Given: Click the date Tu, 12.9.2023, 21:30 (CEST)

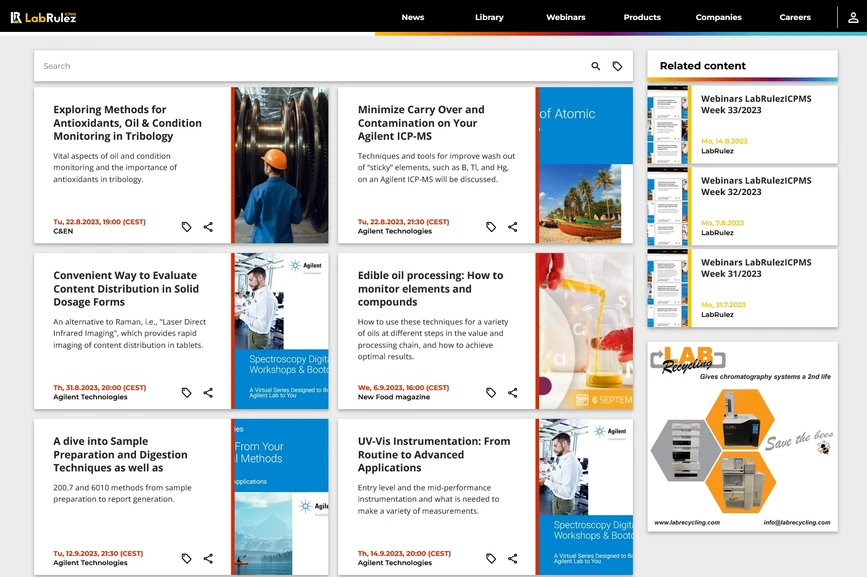Looking at the screenshot, I should coord(98,553).
